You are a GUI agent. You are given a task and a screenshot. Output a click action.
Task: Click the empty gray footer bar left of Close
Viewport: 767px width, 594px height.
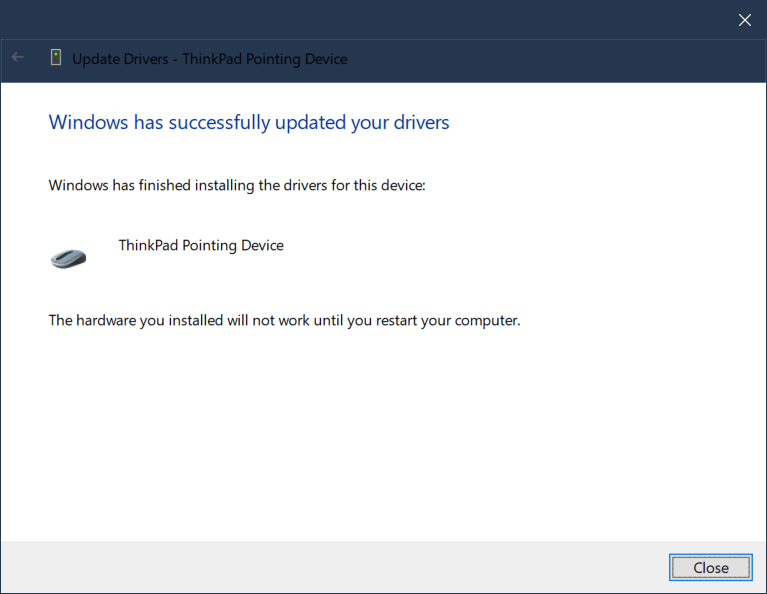(x=330, y=567)
